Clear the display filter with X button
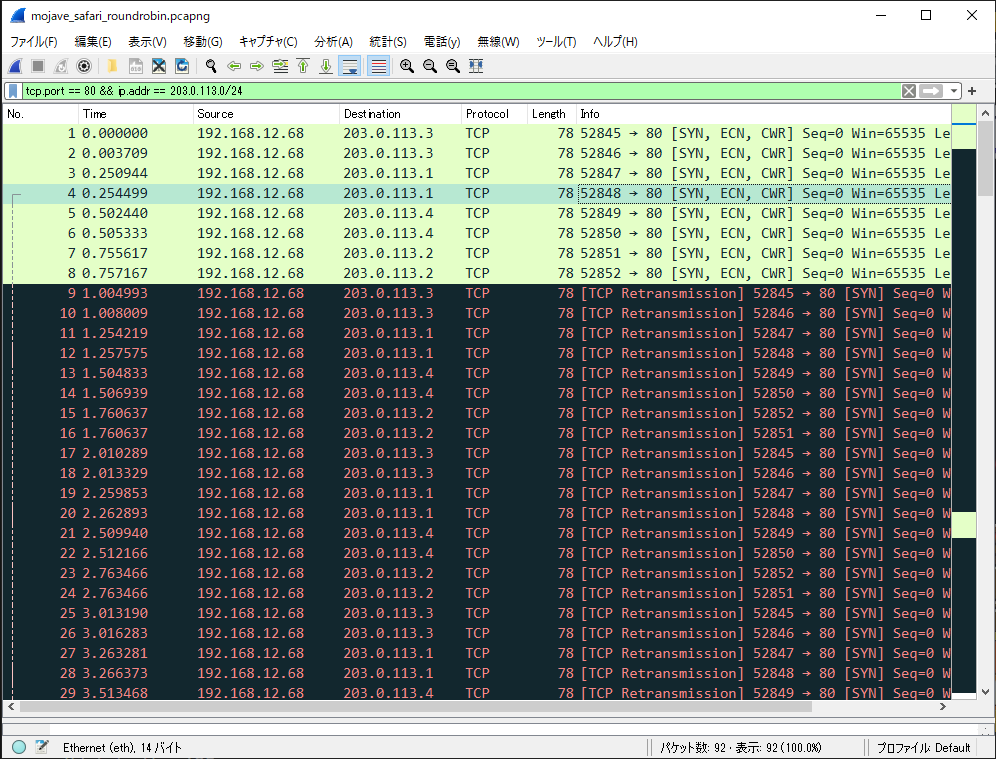 pyautogui.click(x=909, y=91)
